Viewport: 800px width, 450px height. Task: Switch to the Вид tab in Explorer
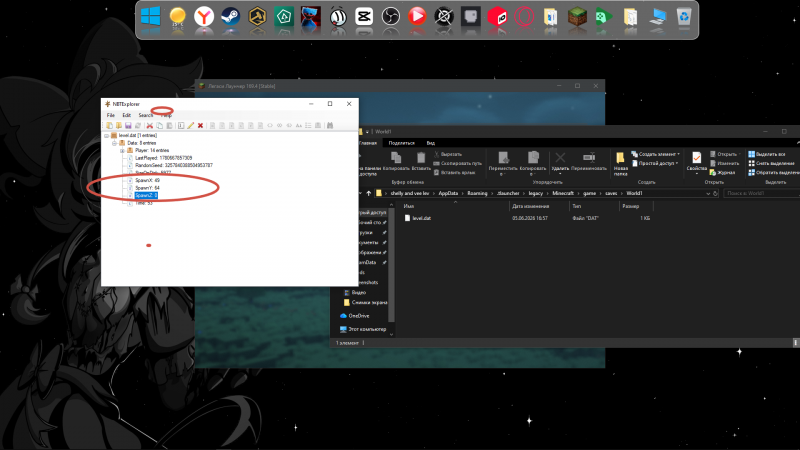[x=431, y=143]
